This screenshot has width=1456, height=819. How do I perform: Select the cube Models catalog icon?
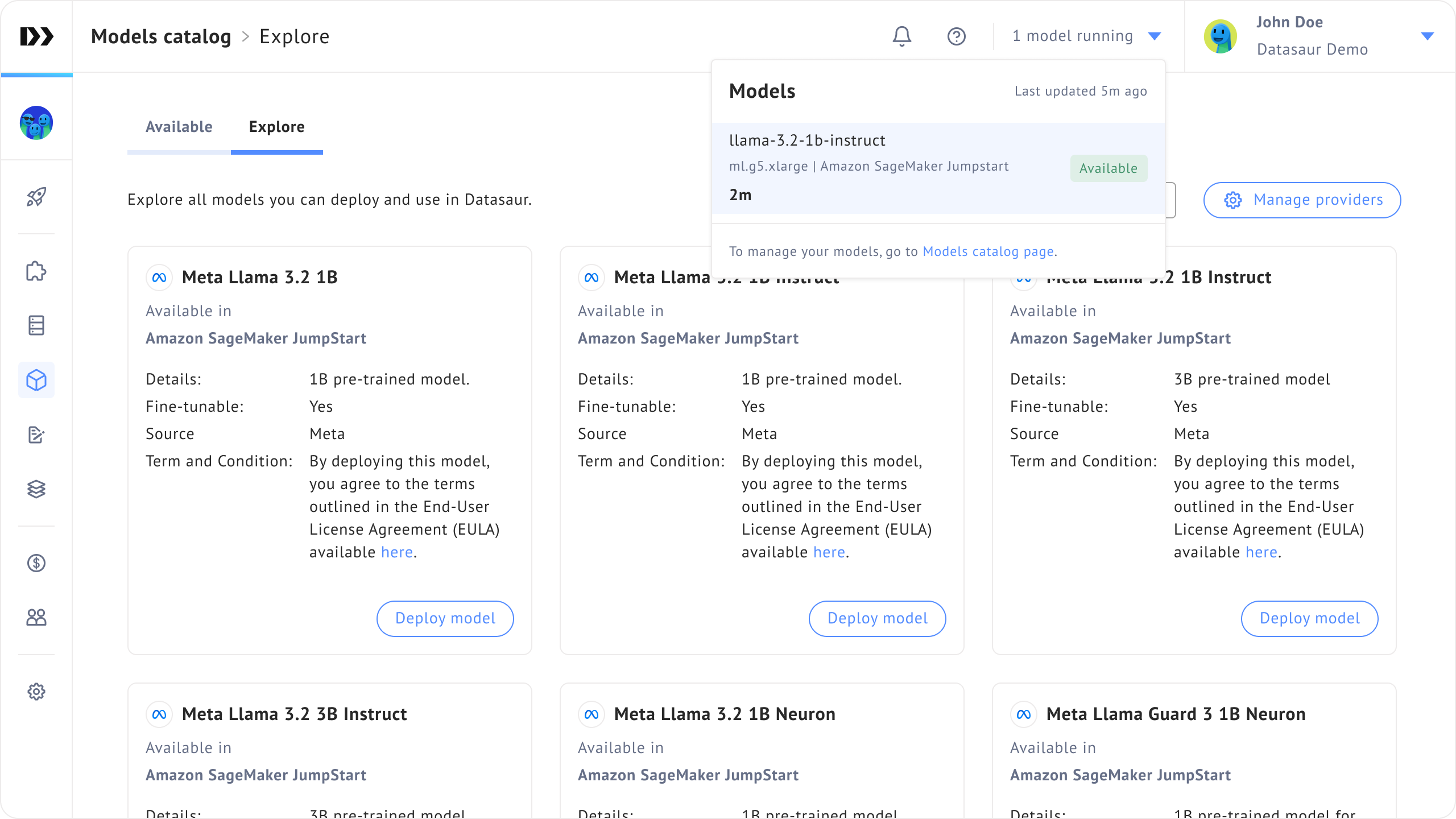[x=36, y=380]
